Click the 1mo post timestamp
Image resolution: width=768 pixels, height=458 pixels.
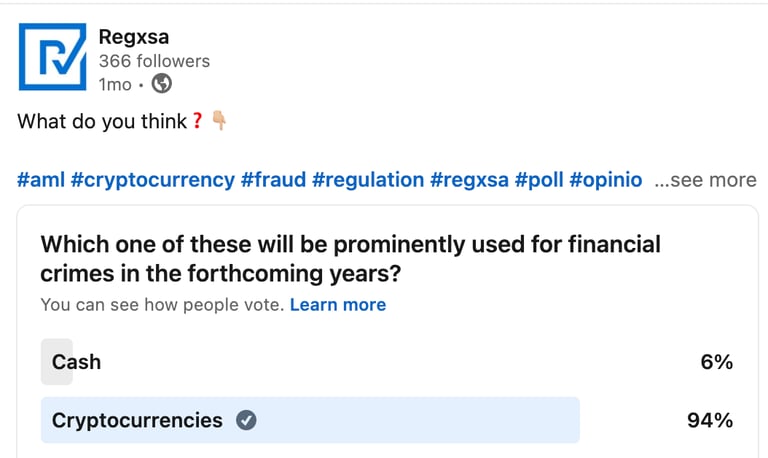[x=114, y=84]
